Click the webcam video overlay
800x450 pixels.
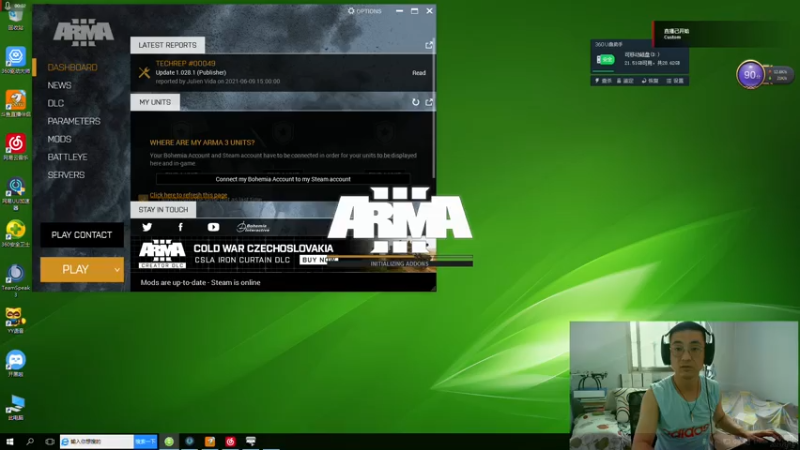tap(684, 385)
